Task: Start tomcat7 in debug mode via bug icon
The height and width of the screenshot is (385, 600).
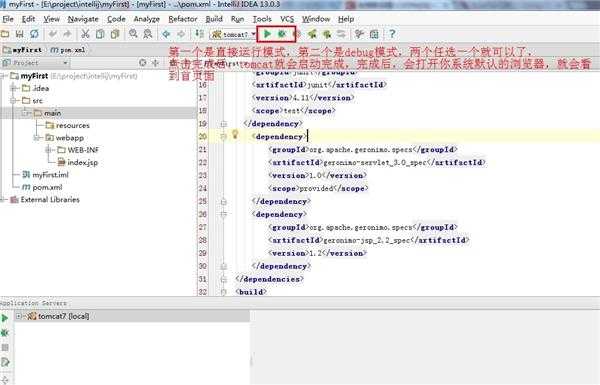Action: 282,34
